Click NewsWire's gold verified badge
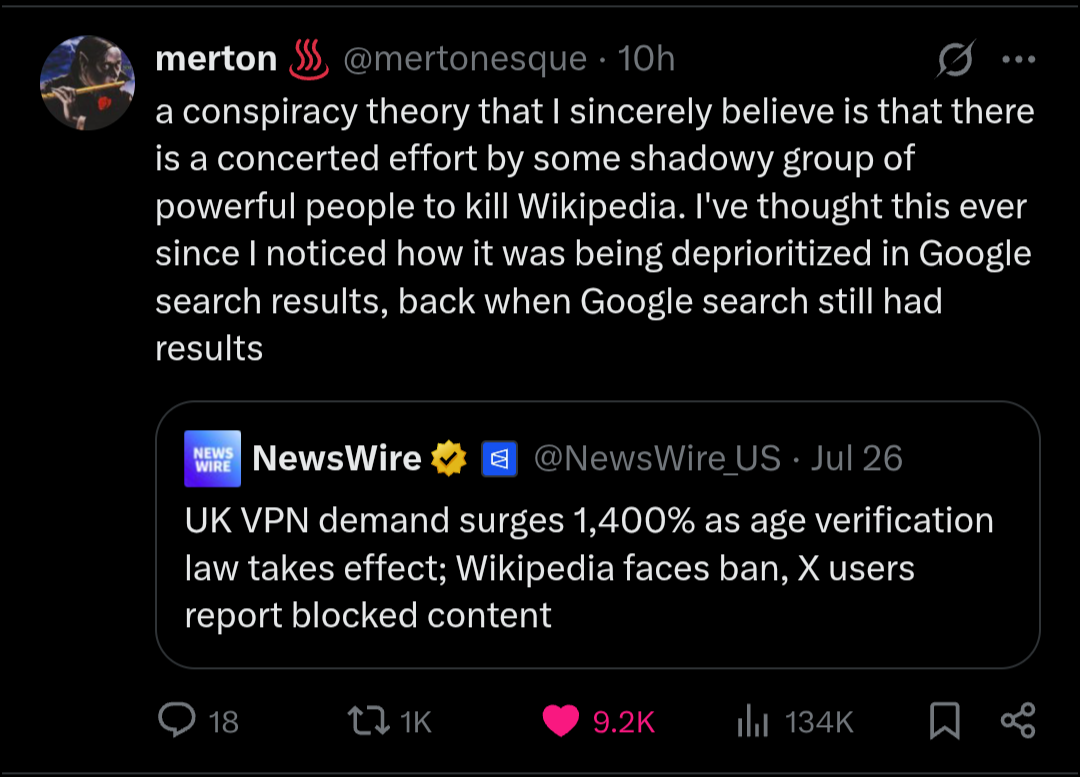The height and width of the screenshot is (777, 1080). click(x=449, y=459)
